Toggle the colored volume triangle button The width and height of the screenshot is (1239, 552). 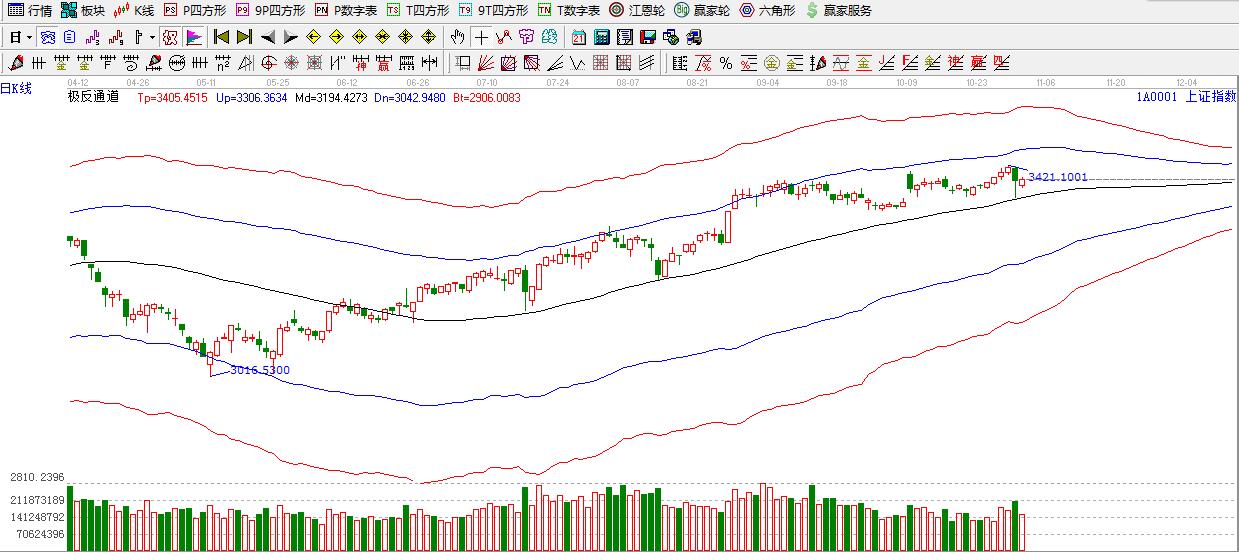pyautogui.click(x=194, y=38)
